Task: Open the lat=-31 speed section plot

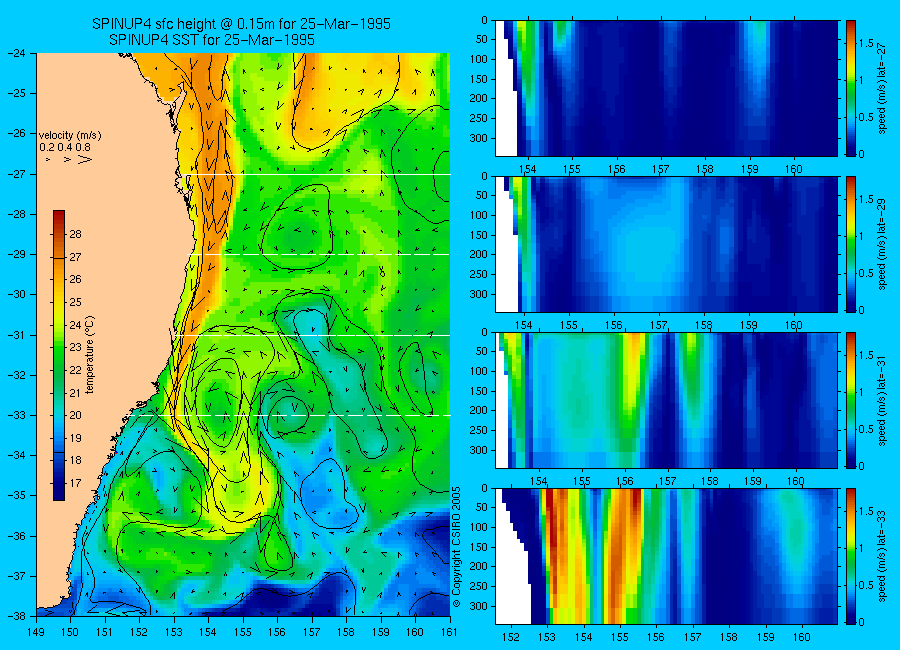Action: [666, 400]
